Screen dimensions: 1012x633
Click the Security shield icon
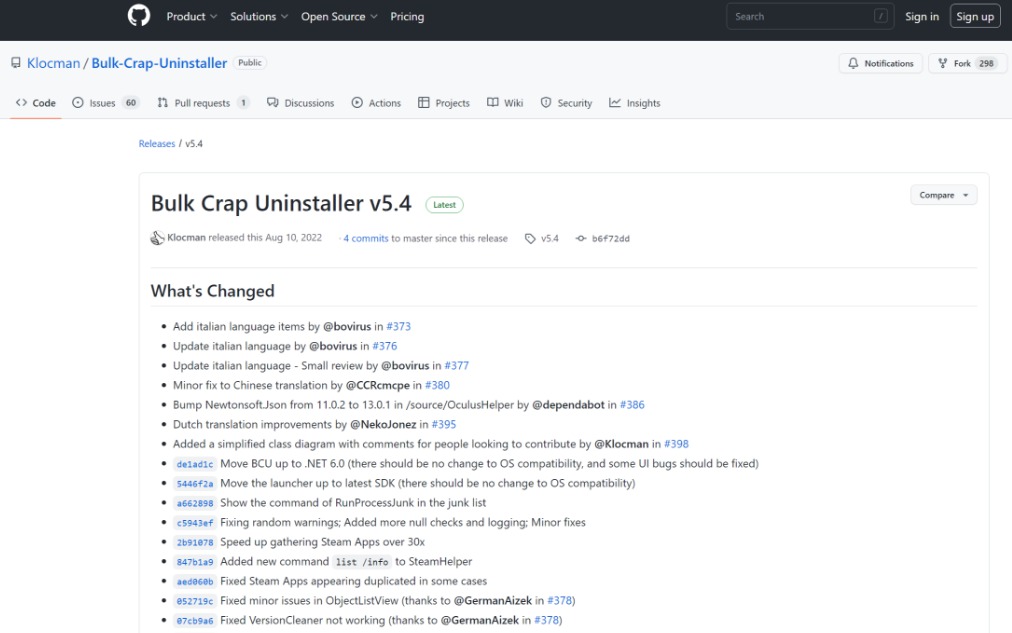click(x=546, y=103)
